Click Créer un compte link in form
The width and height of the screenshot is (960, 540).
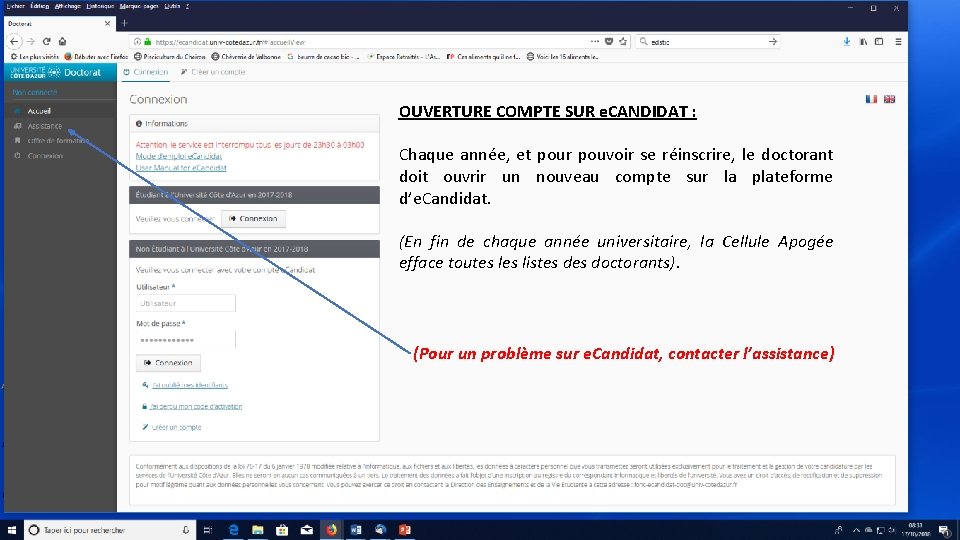(x=176, y=427)
